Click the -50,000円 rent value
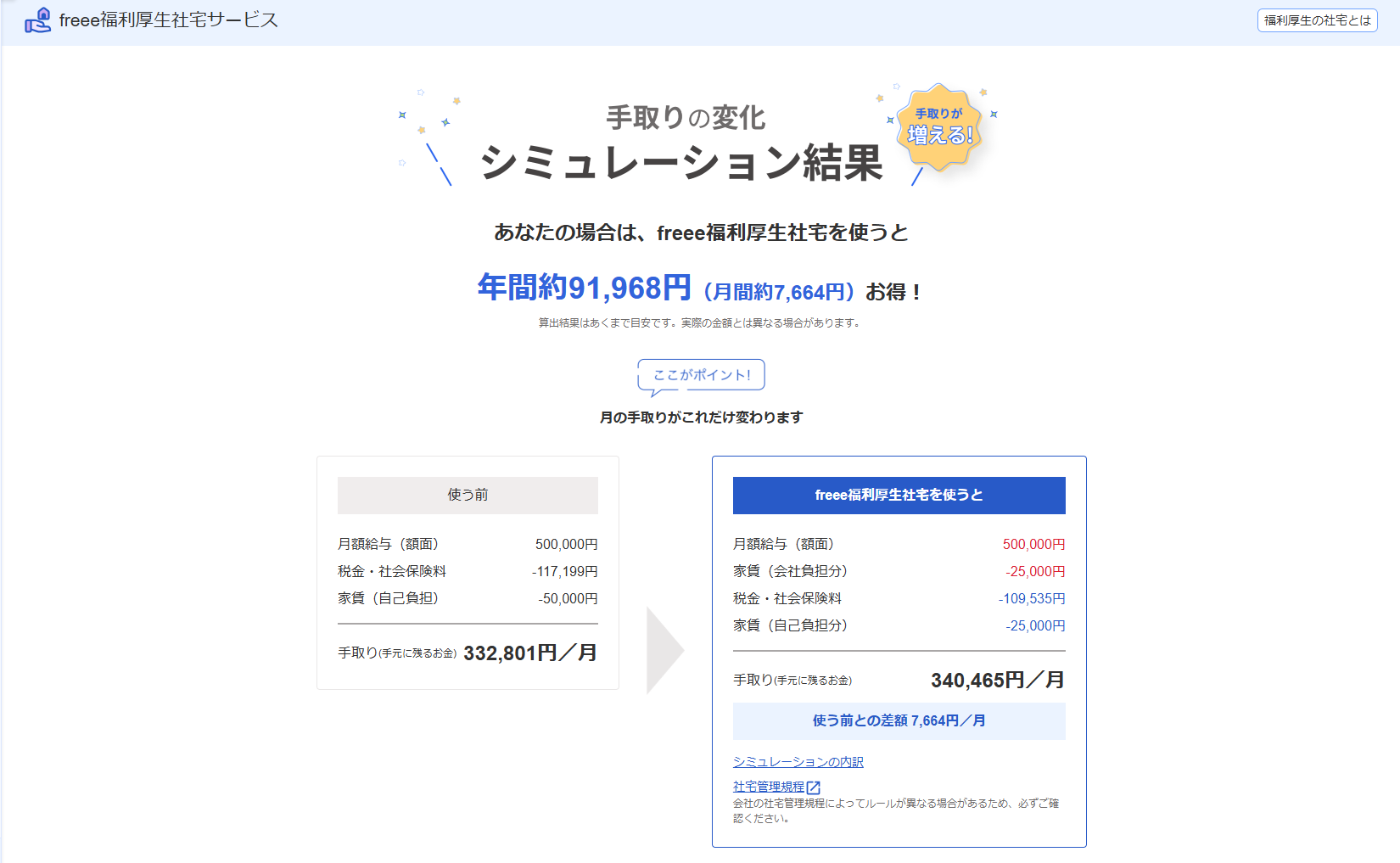This screenshot has height=863, width=1400. (568, 599)
